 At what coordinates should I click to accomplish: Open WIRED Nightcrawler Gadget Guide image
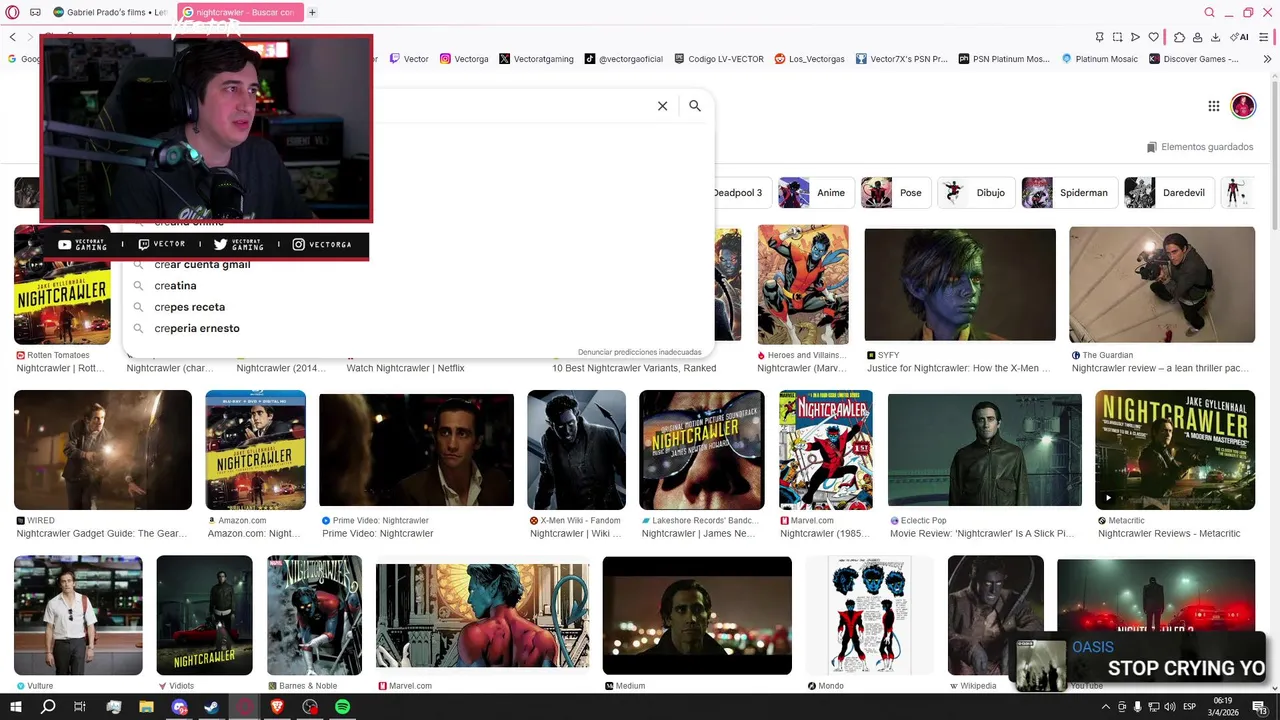click(x=103, y=450)
